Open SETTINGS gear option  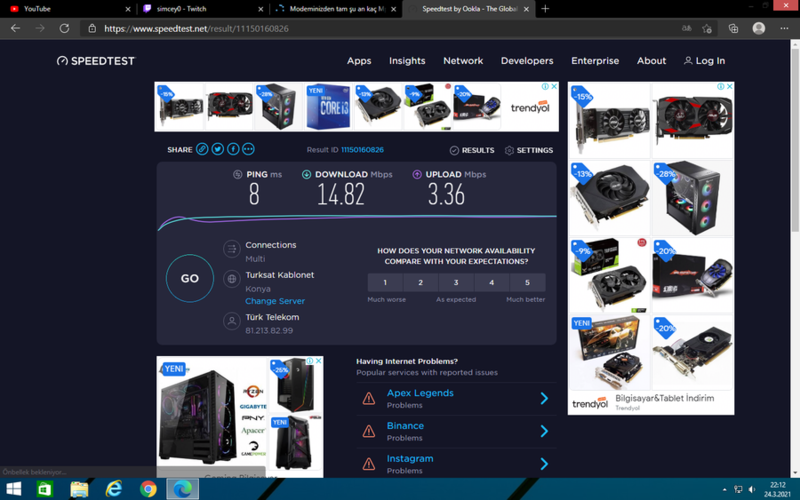tap(529, 150)
